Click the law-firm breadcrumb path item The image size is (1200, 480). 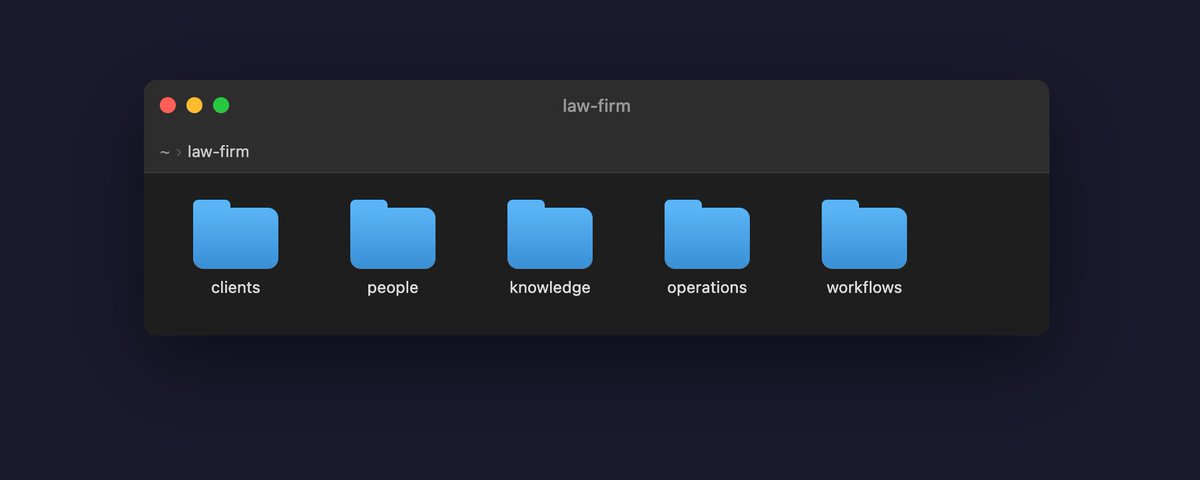coord(218,152)
